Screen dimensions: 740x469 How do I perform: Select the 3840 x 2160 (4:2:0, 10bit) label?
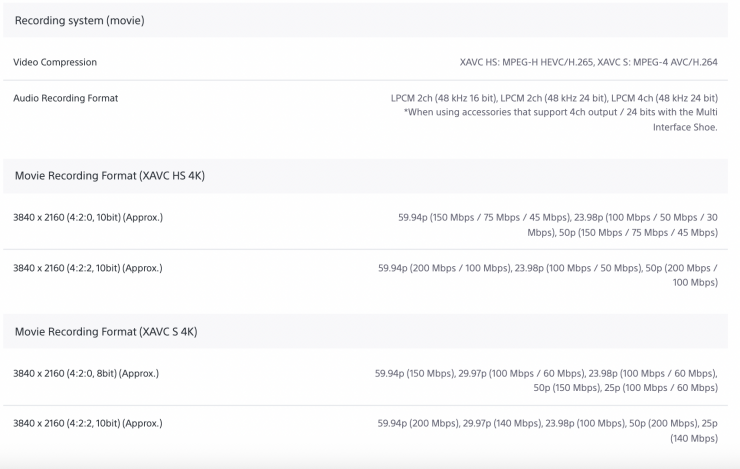88,216
